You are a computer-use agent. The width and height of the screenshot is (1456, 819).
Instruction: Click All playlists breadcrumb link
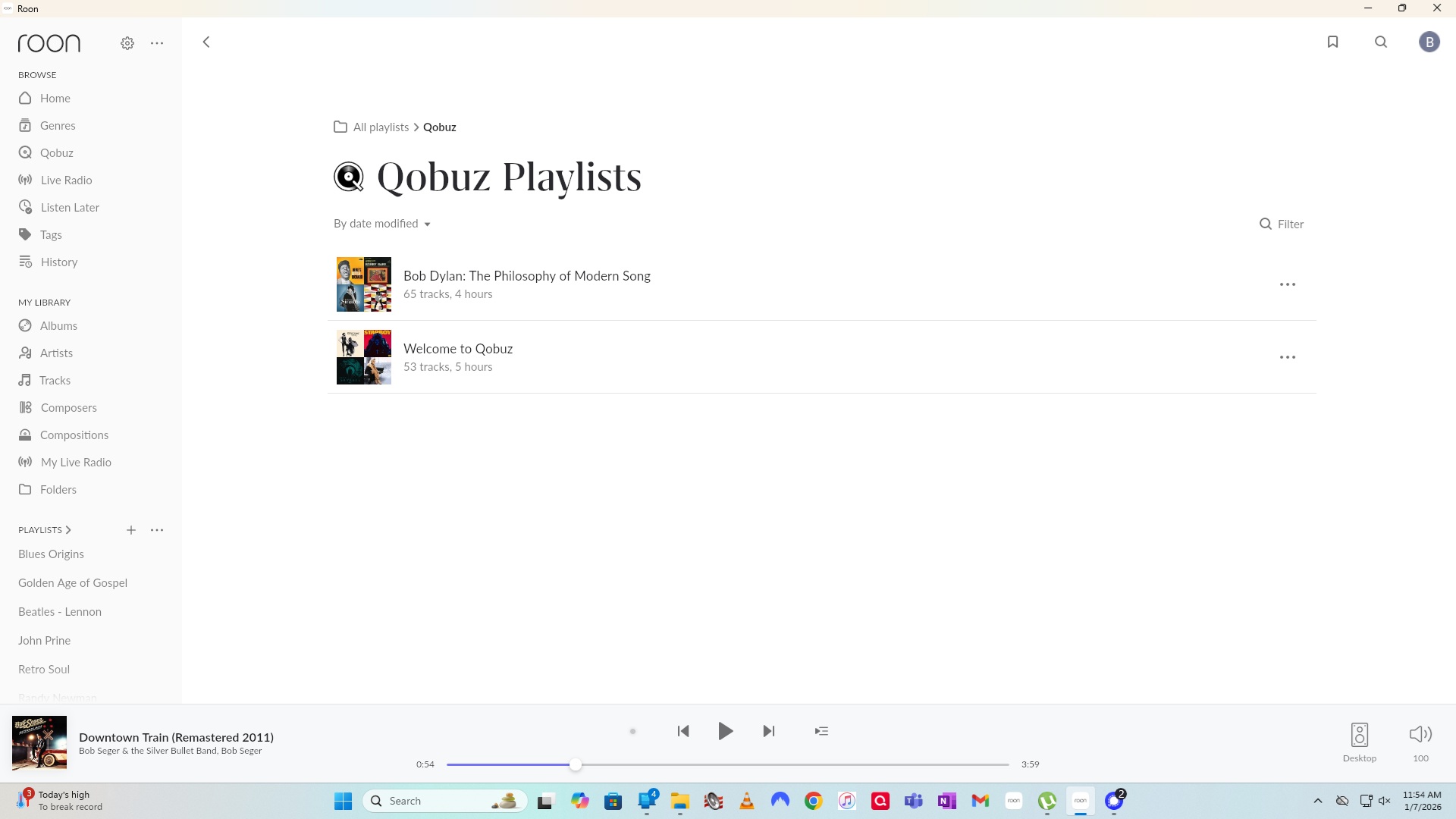pyautogui.click(x=381, y=127)
